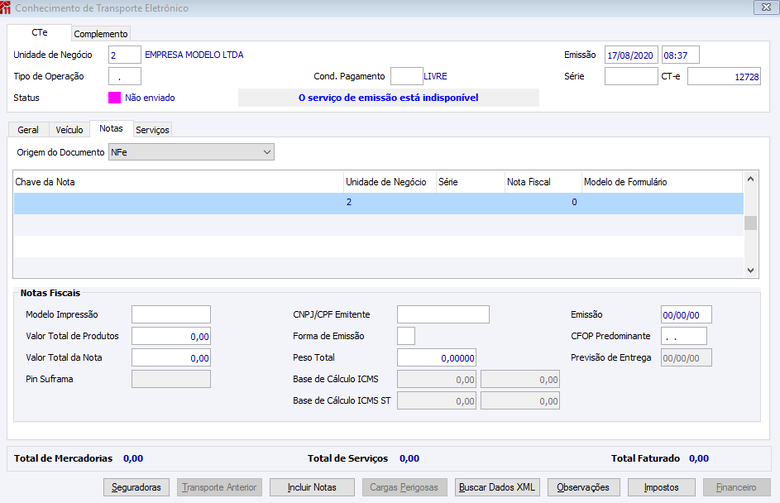Viewport: 780px width, 503px height.
Task: Click the application logo in the title bar
Action: click(5, 7)
